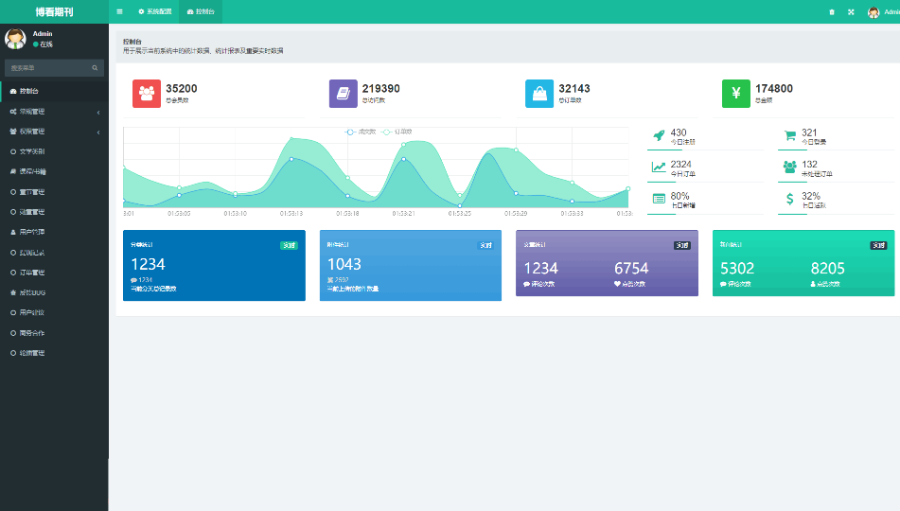Image resolution: width=900 pixels, height=511 pixels.
Task: Toggle fullscreen with the expand arrows icon
Action: pos(851,12)
